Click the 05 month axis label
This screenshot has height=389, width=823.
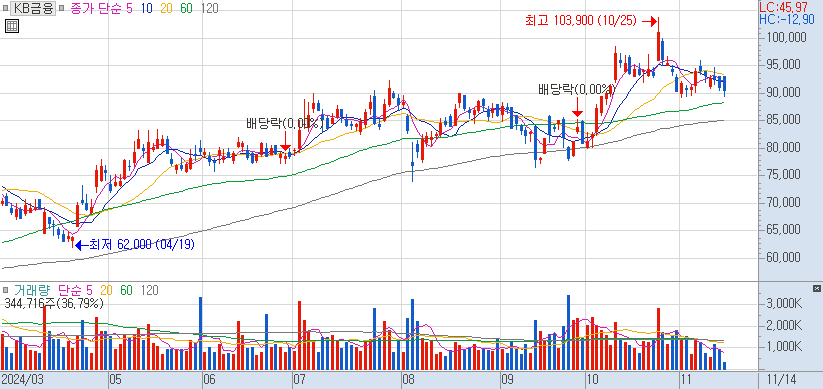(x=115, y=379)
